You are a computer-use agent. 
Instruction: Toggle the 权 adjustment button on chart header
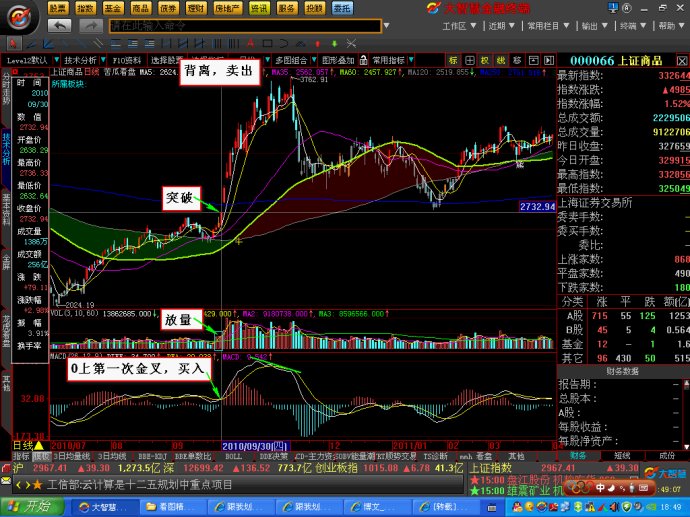coord(484,60)
